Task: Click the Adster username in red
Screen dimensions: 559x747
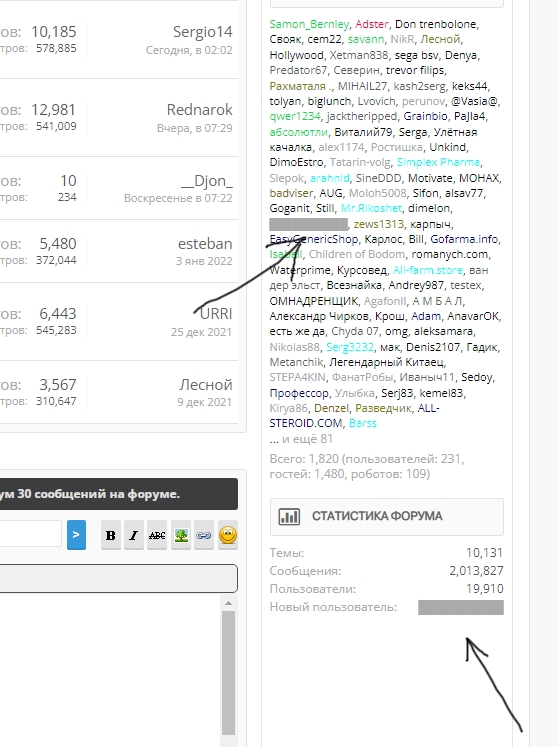Action: (x=372, y=24)
